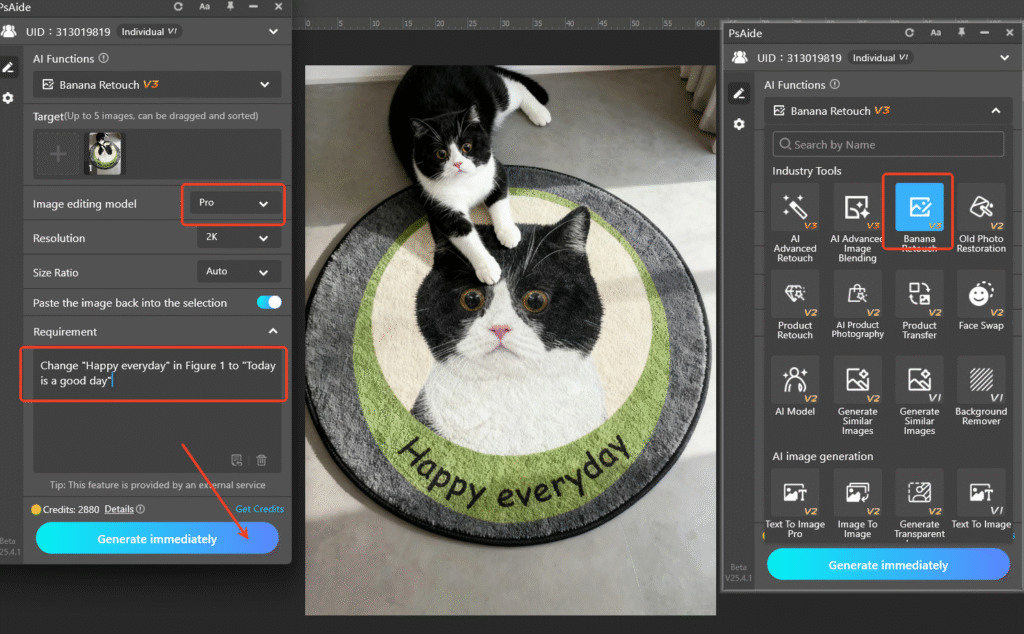Click Generate immediately in the left panel
This screenshot has width=1024, height=634.
click(157, 539)
